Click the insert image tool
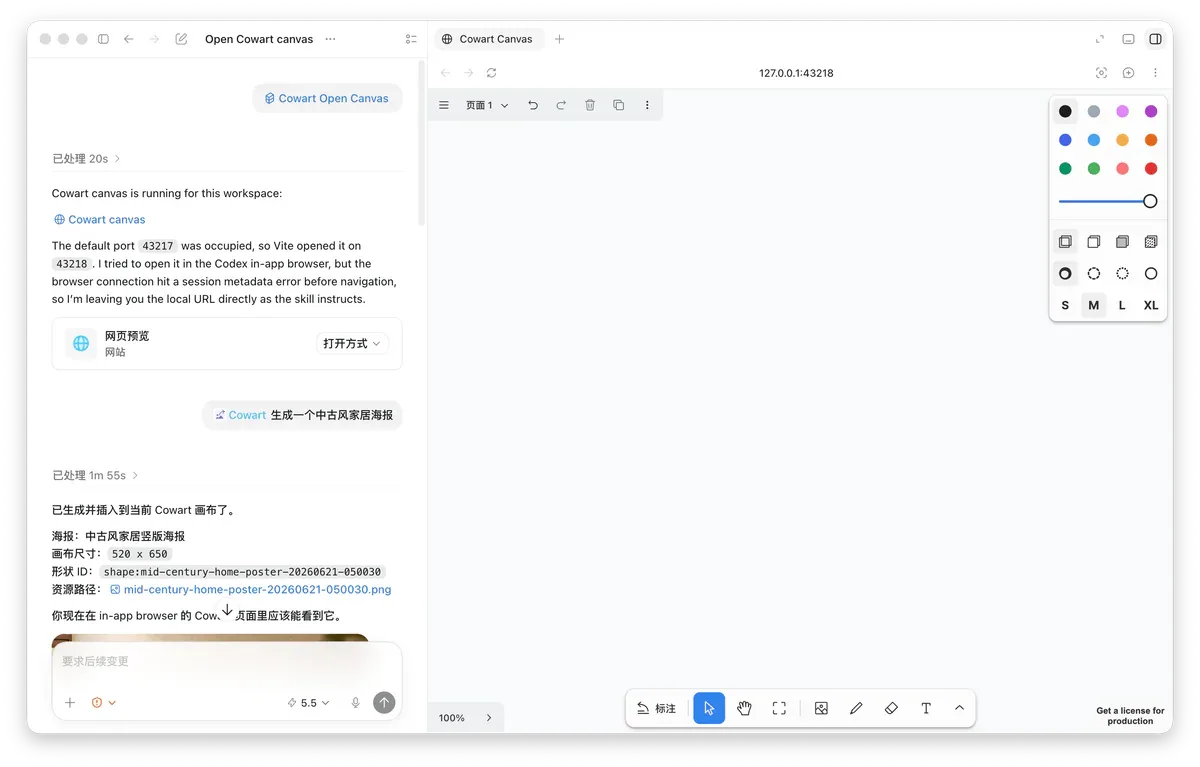This screenshot has width=1200, height=767. [x=821, y=708]
